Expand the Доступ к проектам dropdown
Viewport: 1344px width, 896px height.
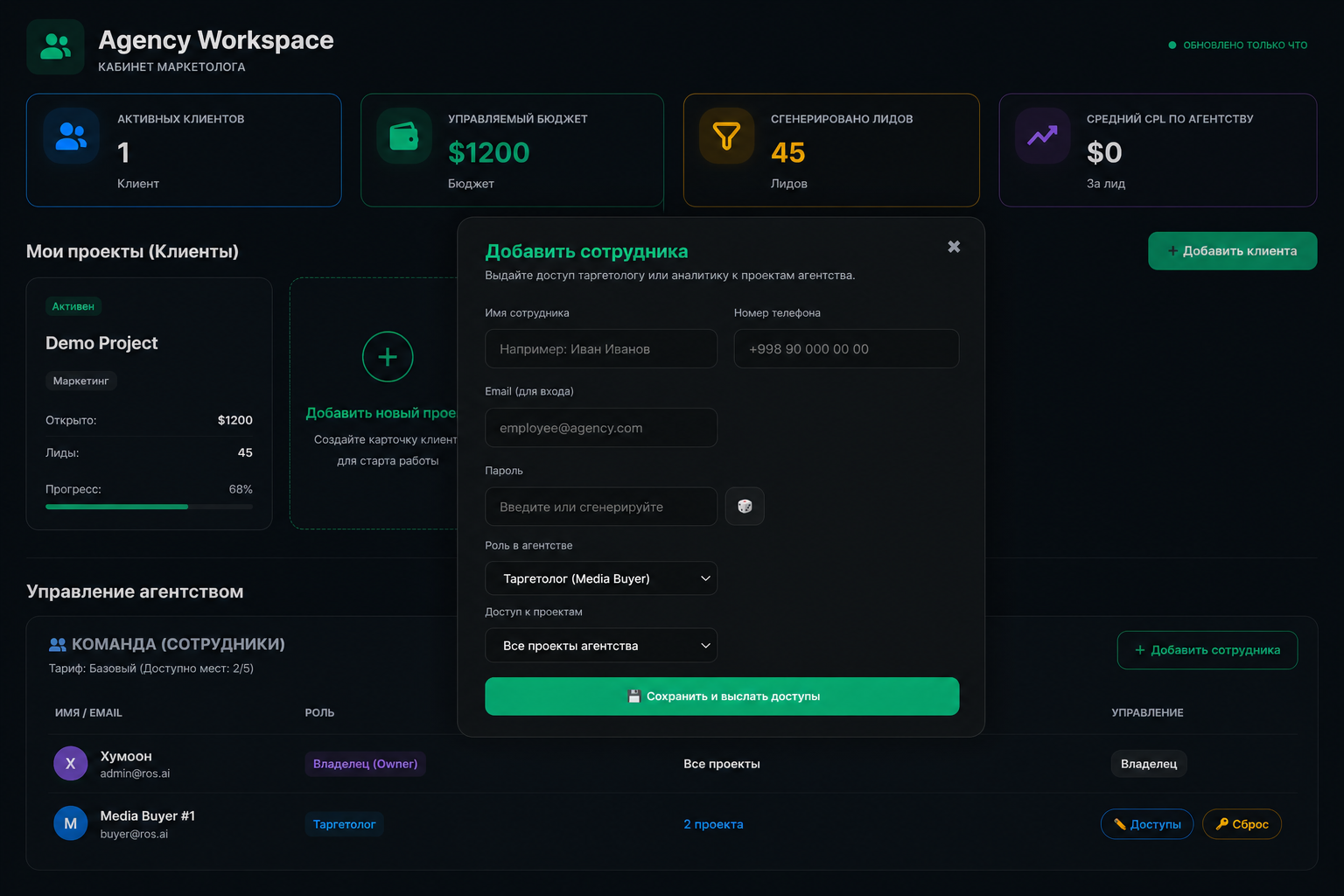click(x=601, y=646)
